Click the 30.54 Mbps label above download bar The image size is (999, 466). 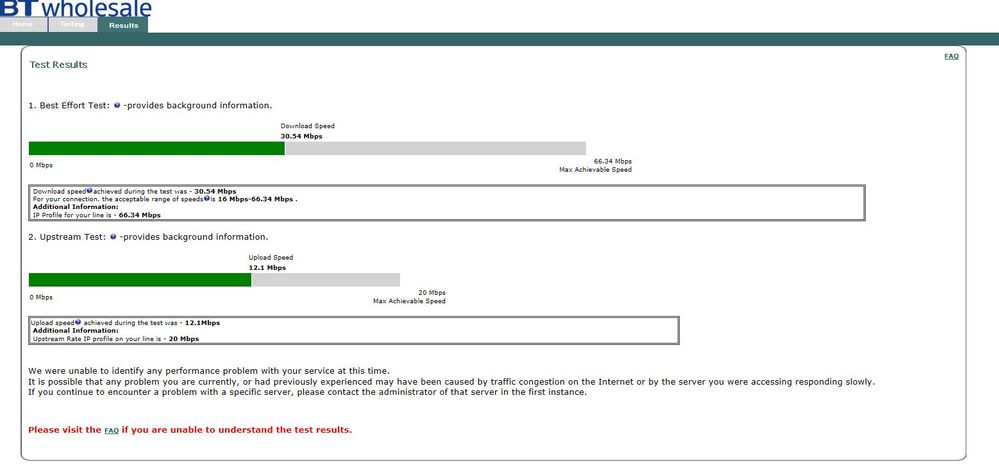301,136
